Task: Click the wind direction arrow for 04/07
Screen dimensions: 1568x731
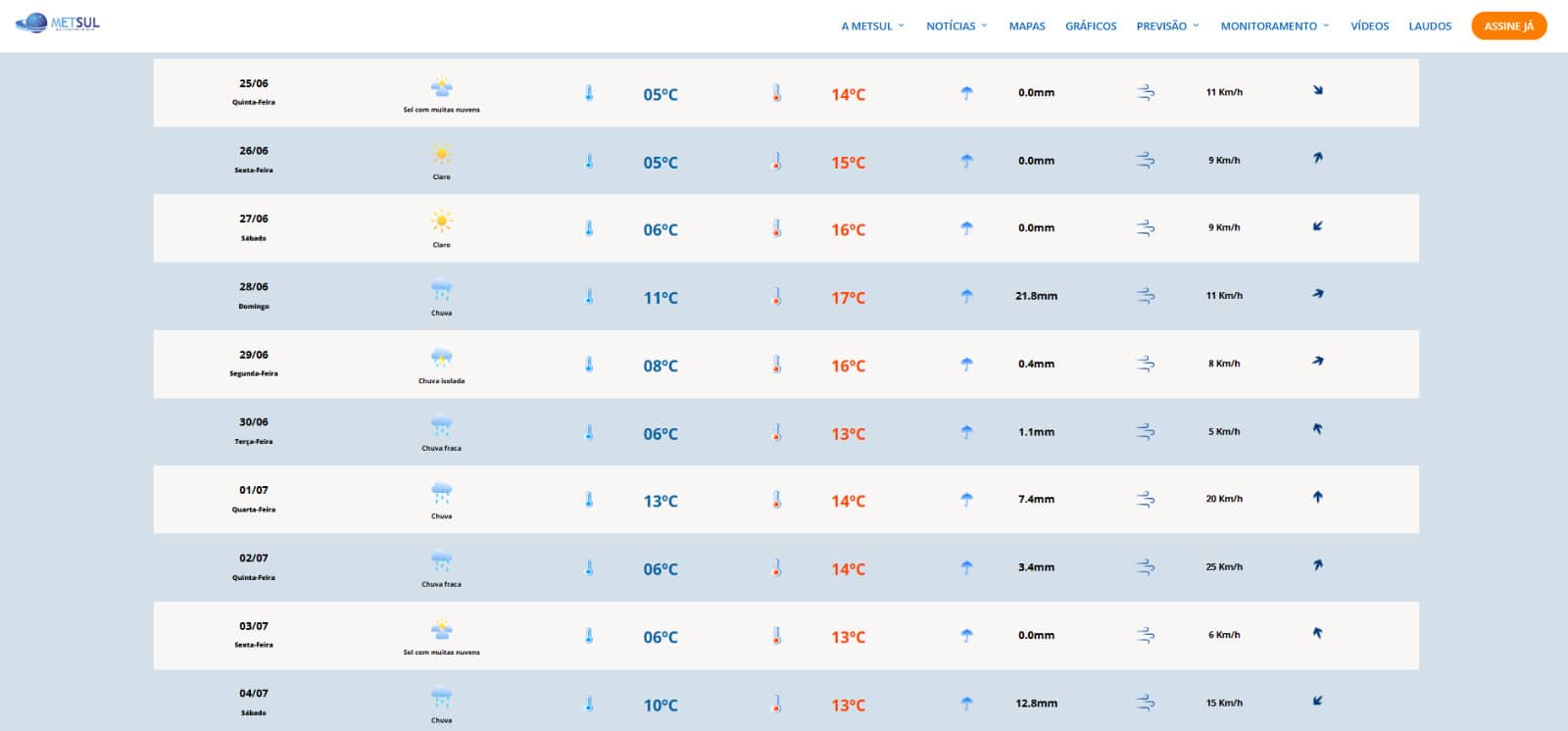Action: tap(1318, 701)
